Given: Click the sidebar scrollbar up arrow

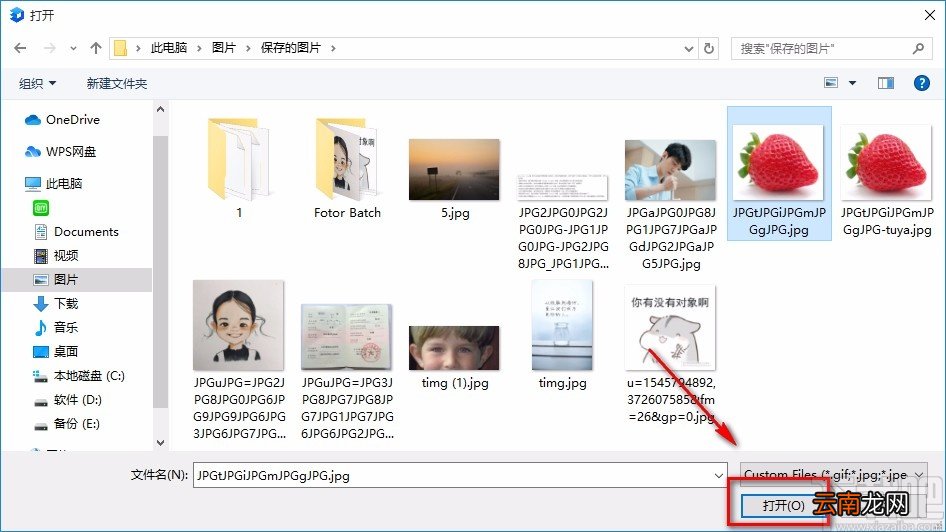Looking at the screenshot, I should [160, 110].
